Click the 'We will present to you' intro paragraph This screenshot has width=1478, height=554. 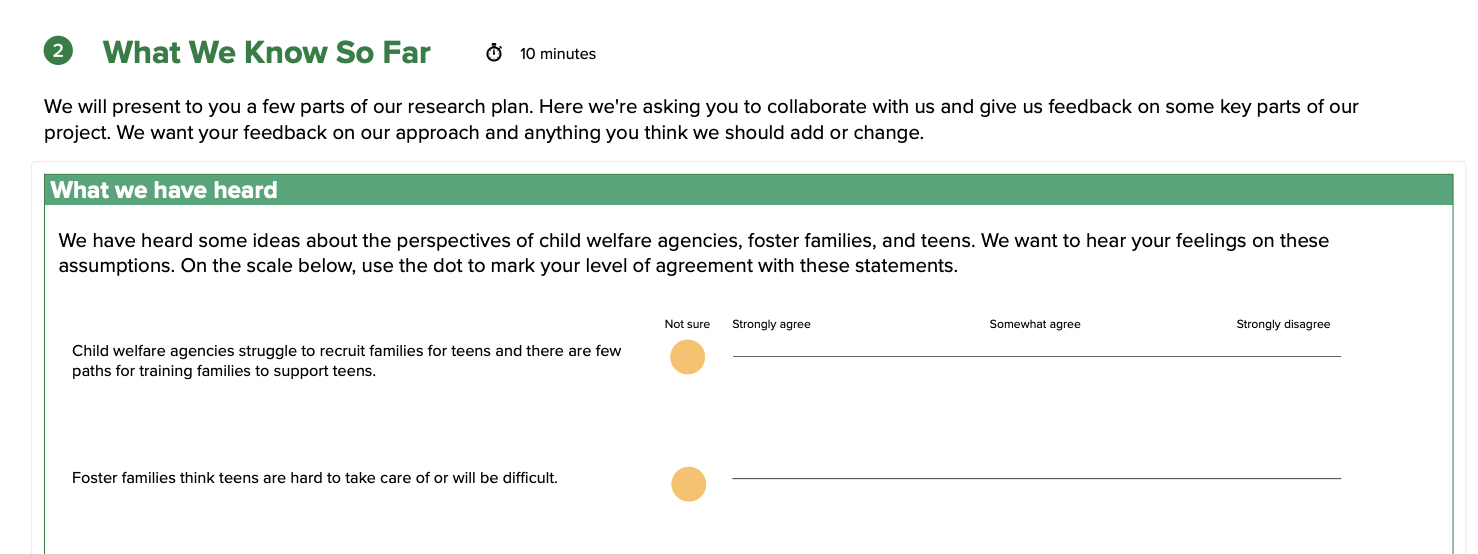pyautogui.click(x=701, y=119)
